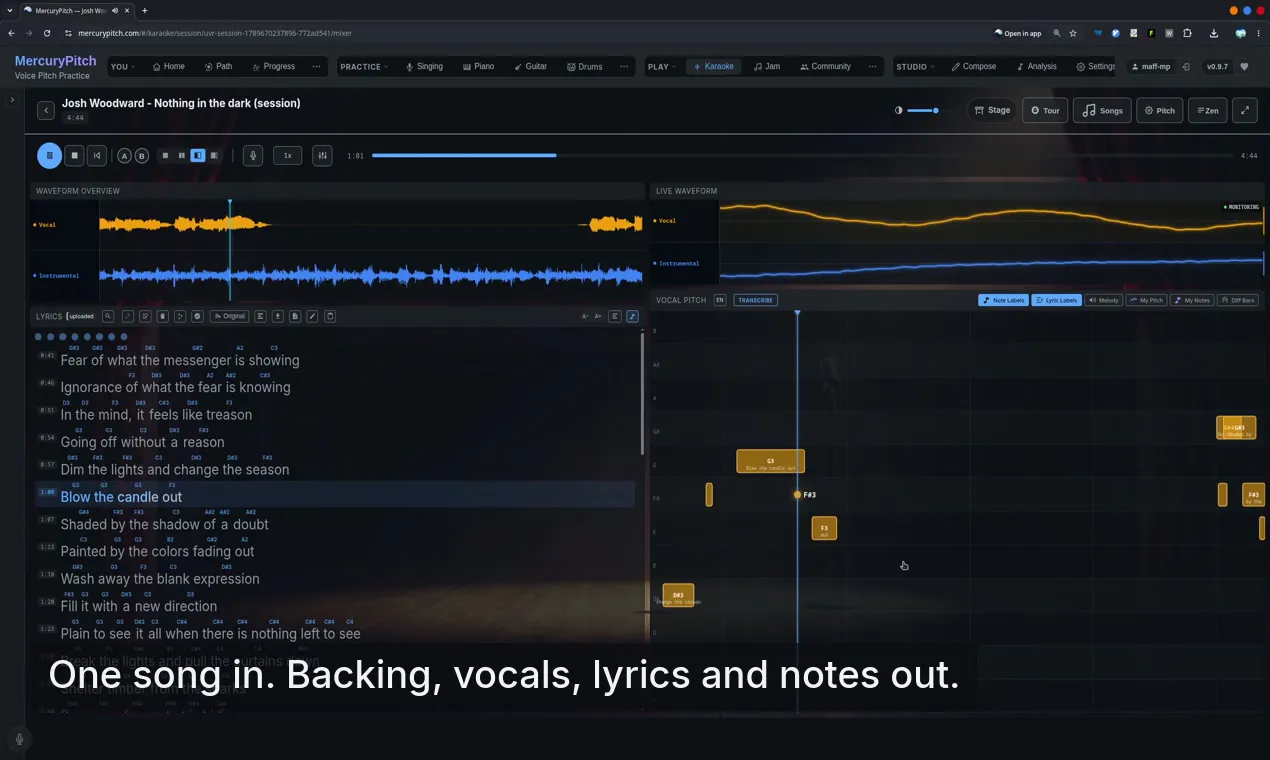Enable the My Notes overlay
The image size is (1270, 760).
tap(1192, 300)
